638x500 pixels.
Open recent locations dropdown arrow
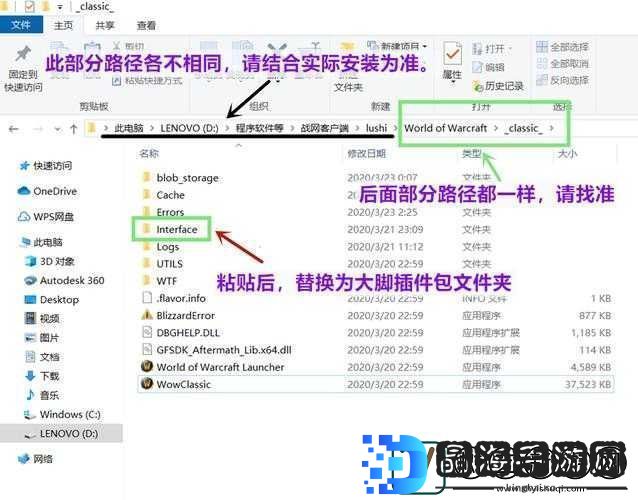click(57, 130)
